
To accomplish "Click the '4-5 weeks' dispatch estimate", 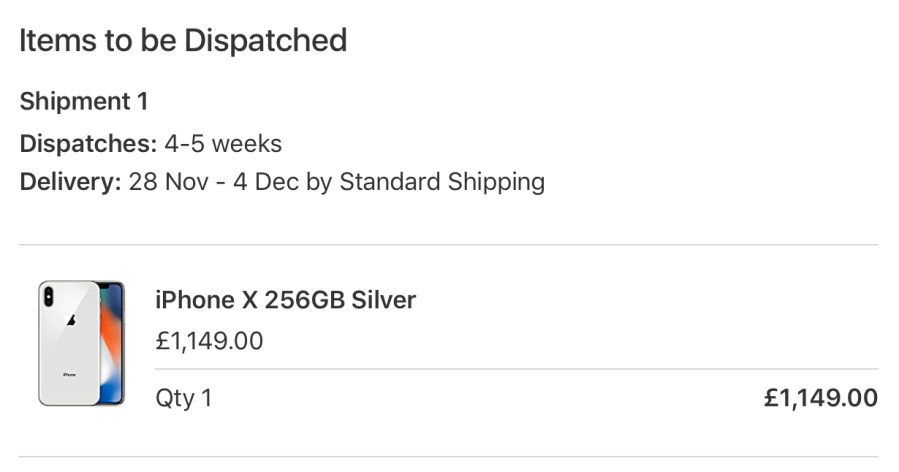I will click(223, 143).
